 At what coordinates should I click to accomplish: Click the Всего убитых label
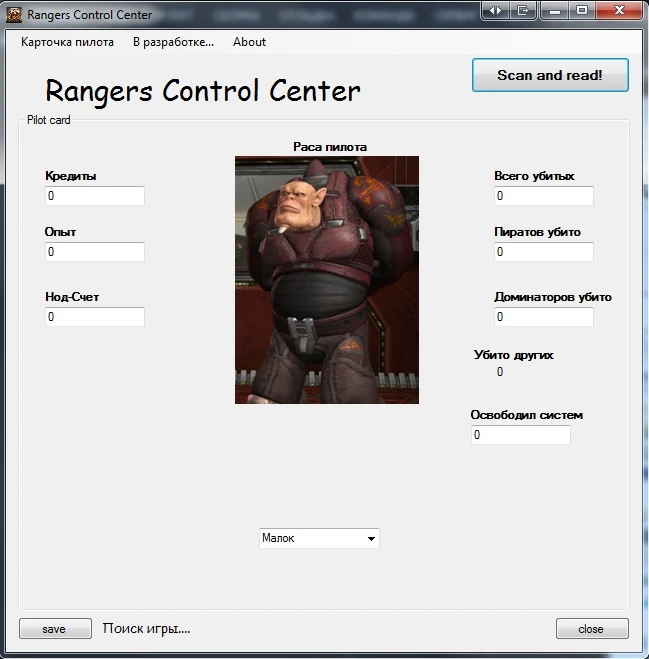coord(534,176)
